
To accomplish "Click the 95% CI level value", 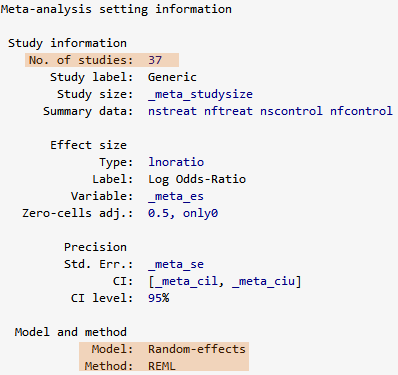I will point(159,298).
